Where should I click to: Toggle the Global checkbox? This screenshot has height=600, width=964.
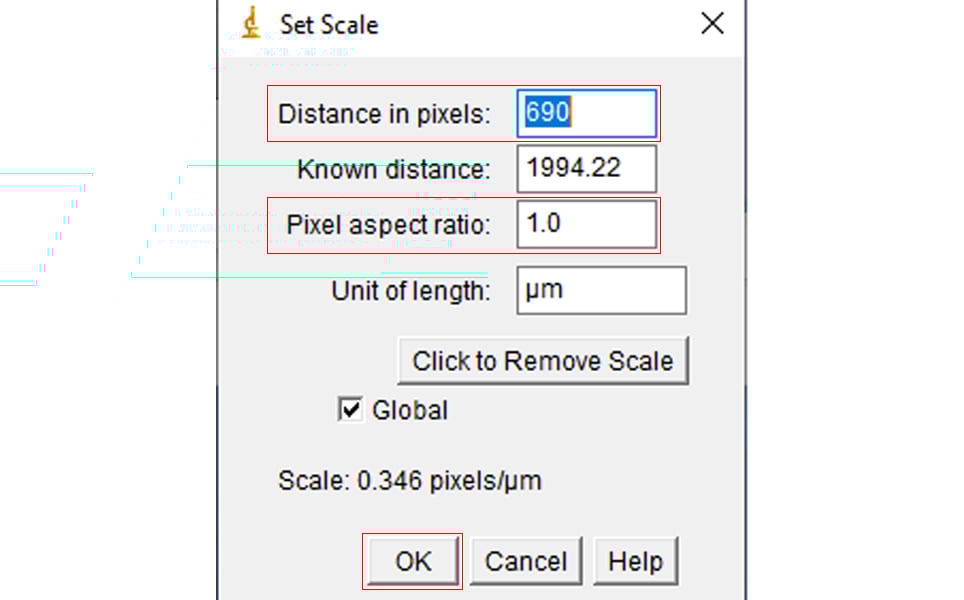[350, 410]
